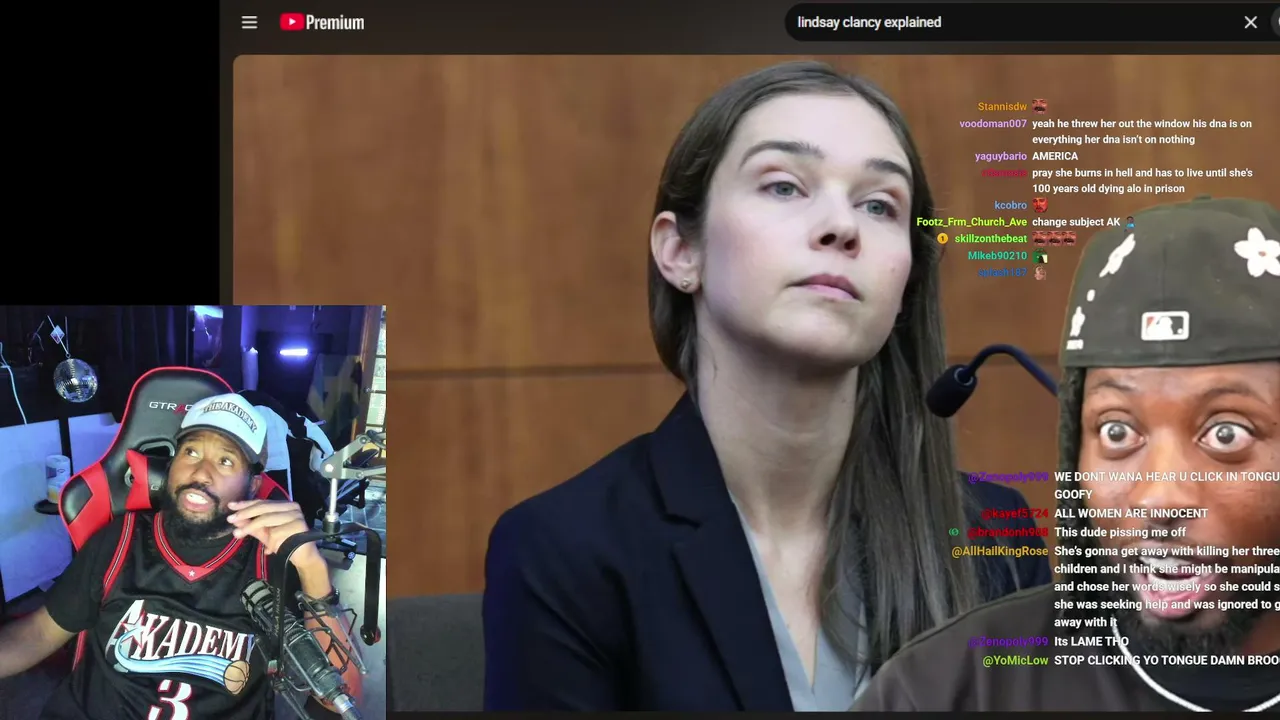
Task: Click chat username 'Mikeb90210'
Action: coord(997,256)
